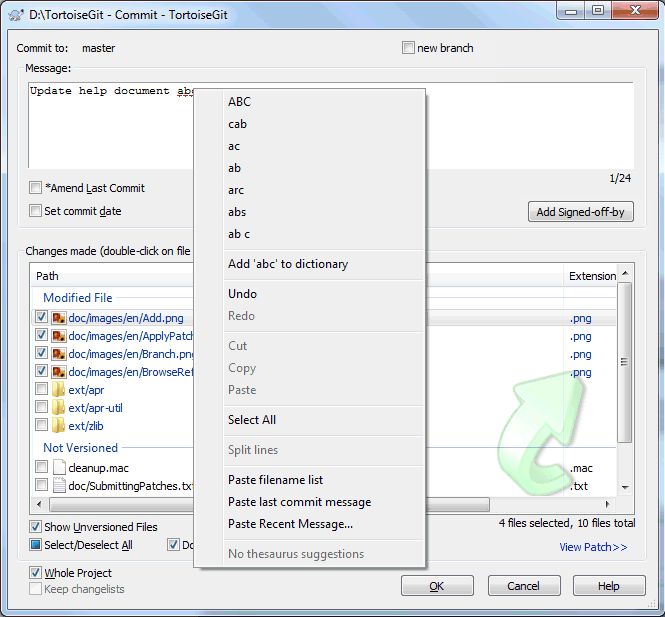Click the image icon for doc/images/en/Branch.png
Image resolution: width=665 pixels, height=617 pixels.
click(x=59, y=354)
